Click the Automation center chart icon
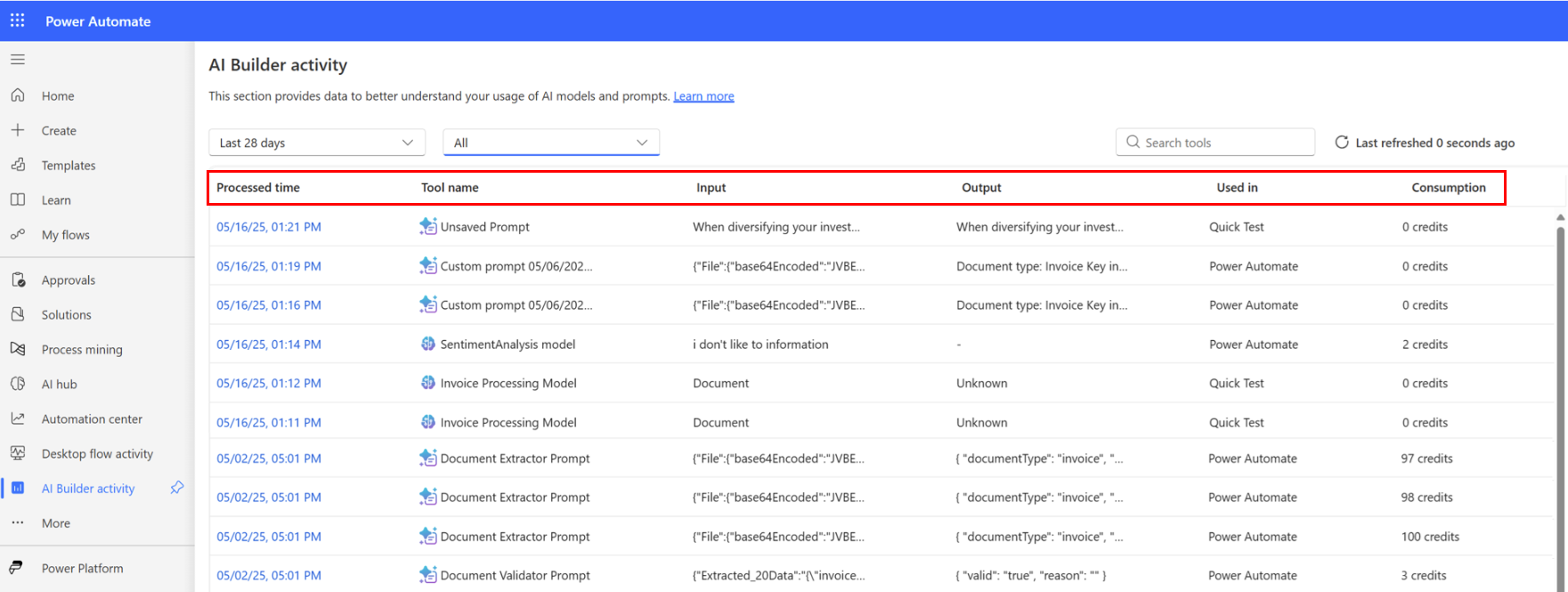 click(18, 418)
